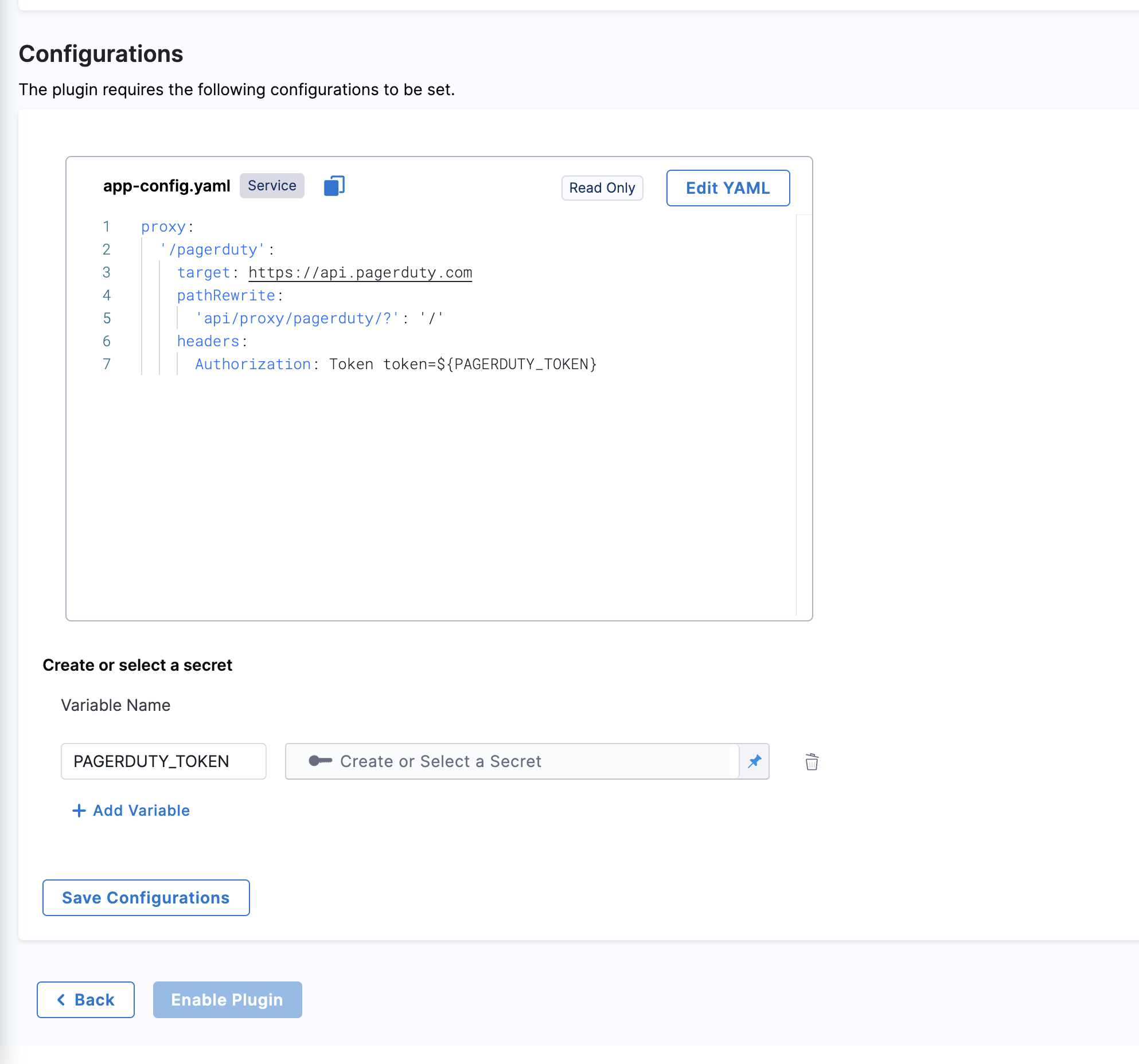Viewport: 1139px width, 1064px height.
Task: Click the pin icon beside the secret field
Action: pos(754,761)
